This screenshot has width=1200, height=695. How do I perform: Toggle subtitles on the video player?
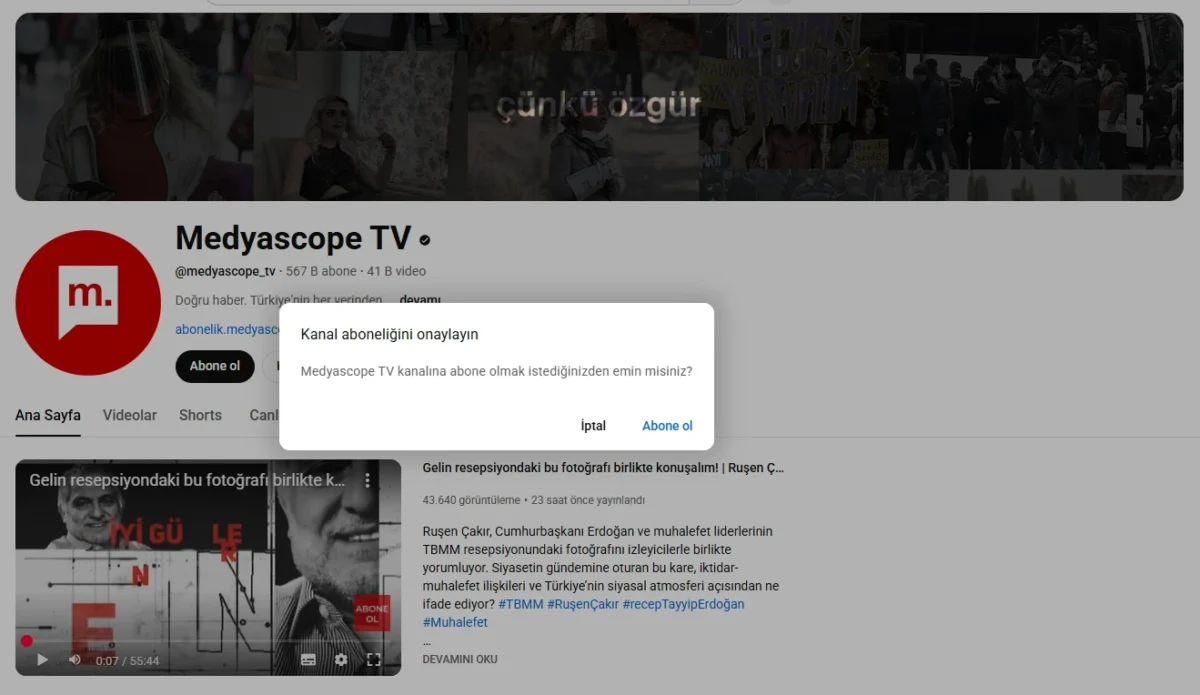(x=308, y=660)
